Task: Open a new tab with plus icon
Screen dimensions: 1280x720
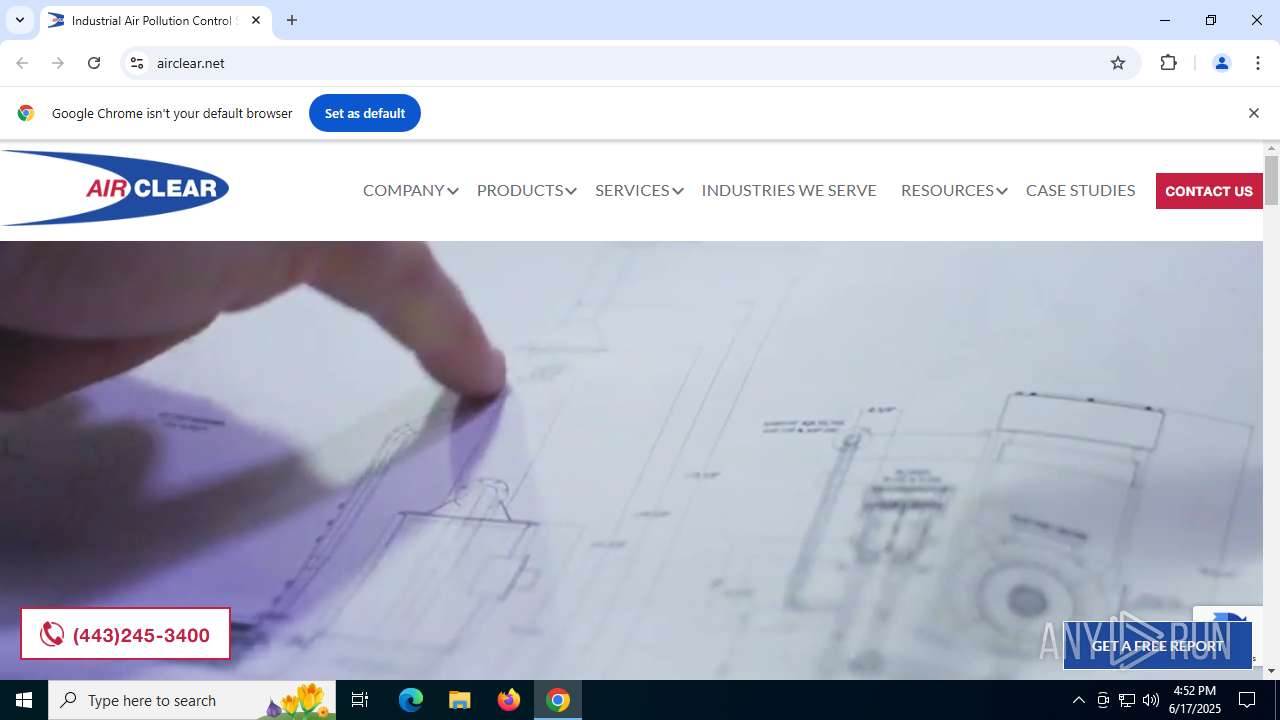Action: click(x=292, y=20)
